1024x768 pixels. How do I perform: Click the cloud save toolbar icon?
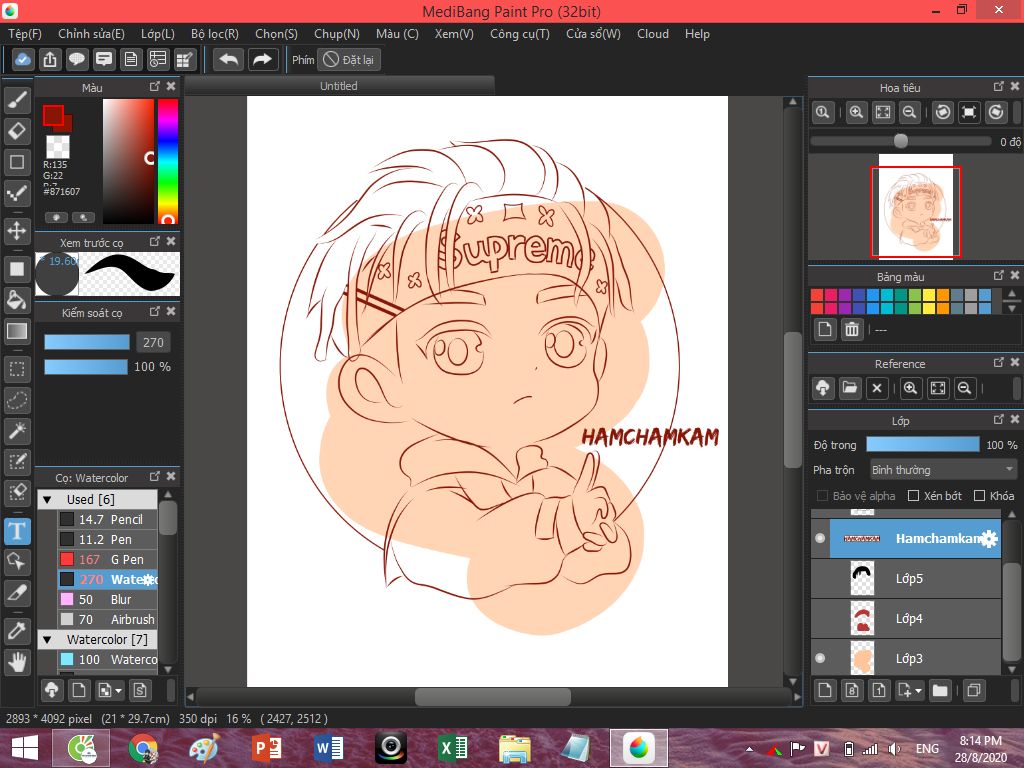point(23,59)
